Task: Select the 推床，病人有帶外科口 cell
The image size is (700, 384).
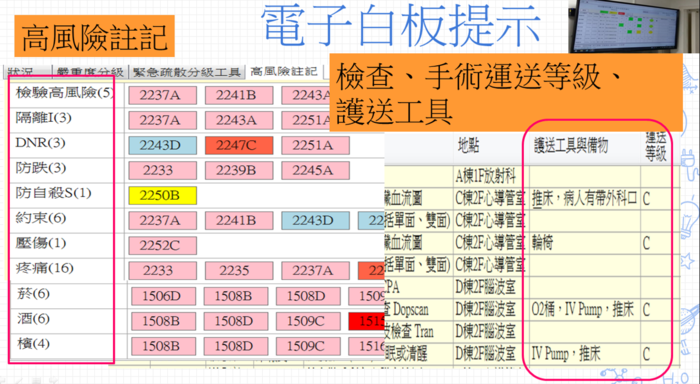Action: [584, 199]
